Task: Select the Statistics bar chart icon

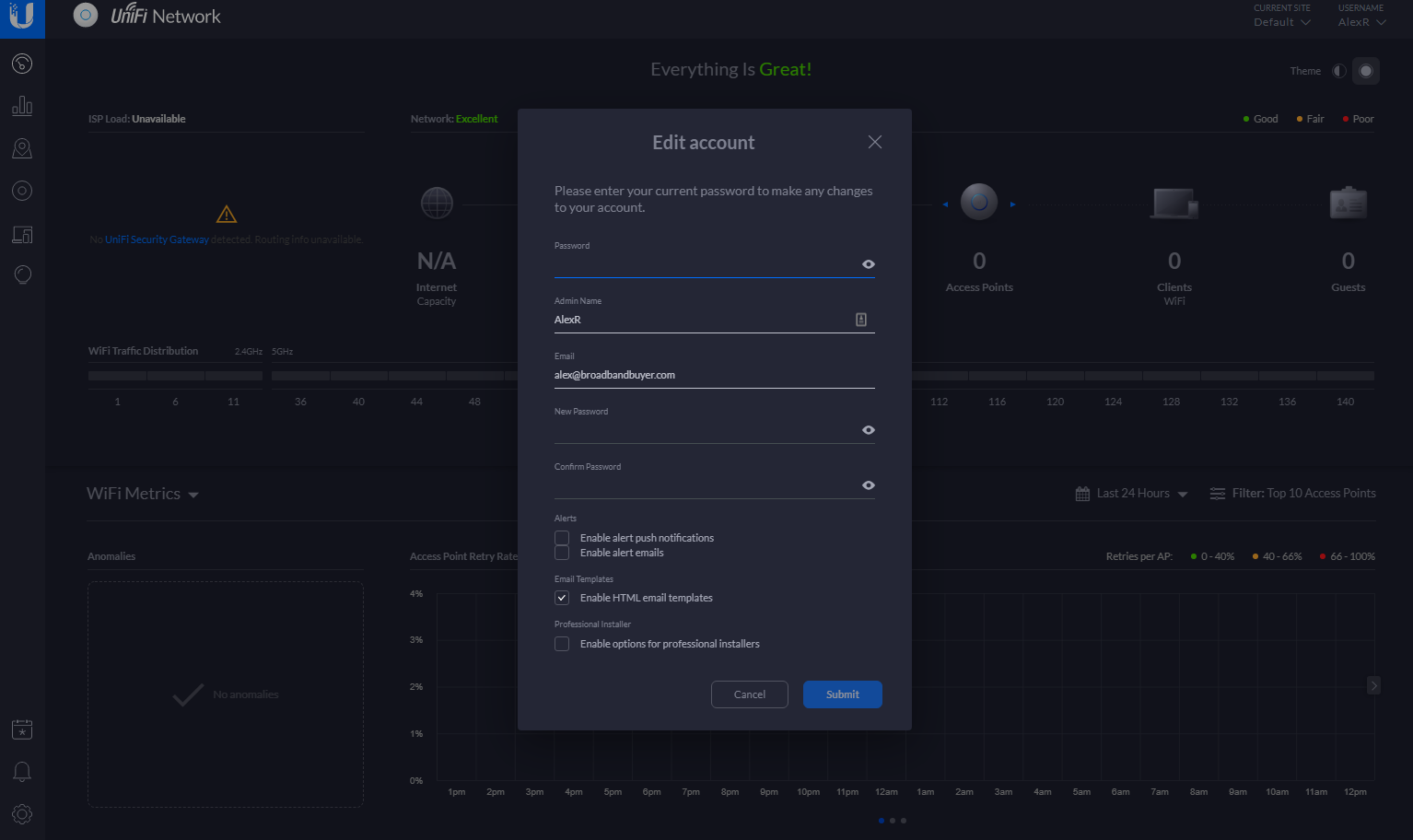Action: pyautogui.click(x=22, y=105)
